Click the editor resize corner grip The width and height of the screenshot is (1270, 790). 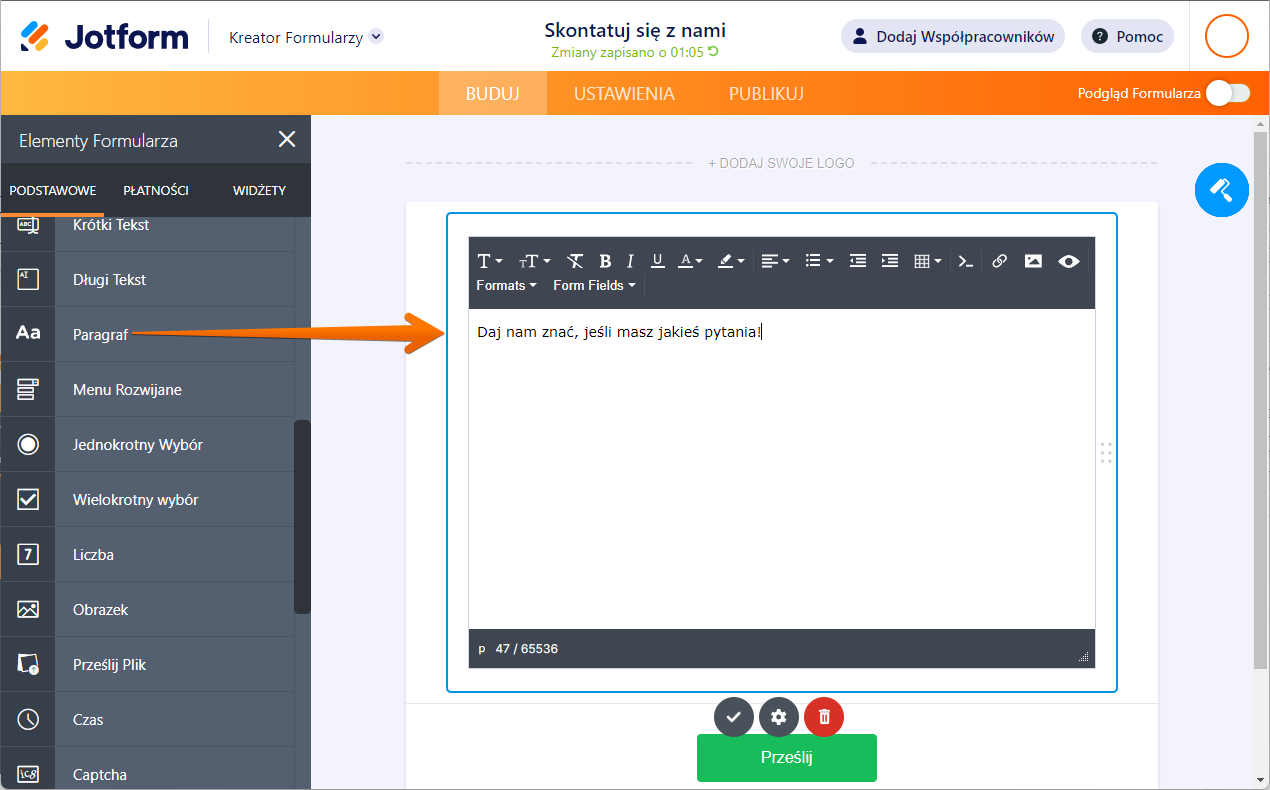(1083, 656)
